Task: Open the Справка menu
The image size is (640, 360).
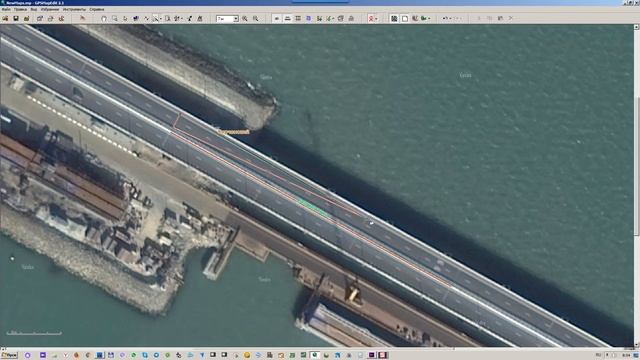Action: (x=97, y=9)
